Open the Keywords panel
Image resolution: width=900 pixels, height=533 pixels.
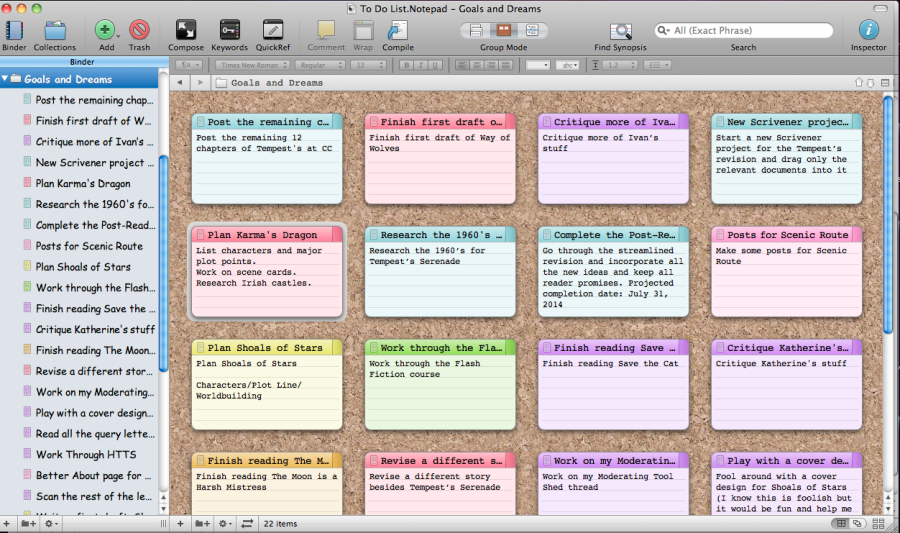pyautogui.click(x=229, y=30)
